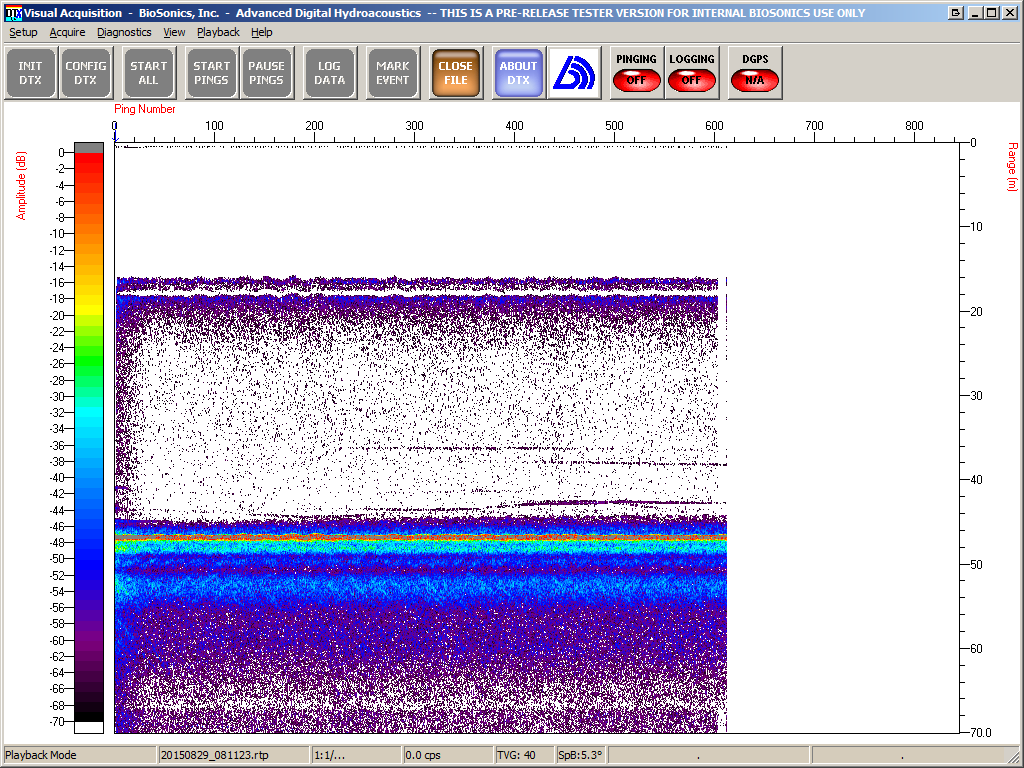1024x768 pixels.
Task: Click the INIT DTX toolbar button
Action: 30,73
